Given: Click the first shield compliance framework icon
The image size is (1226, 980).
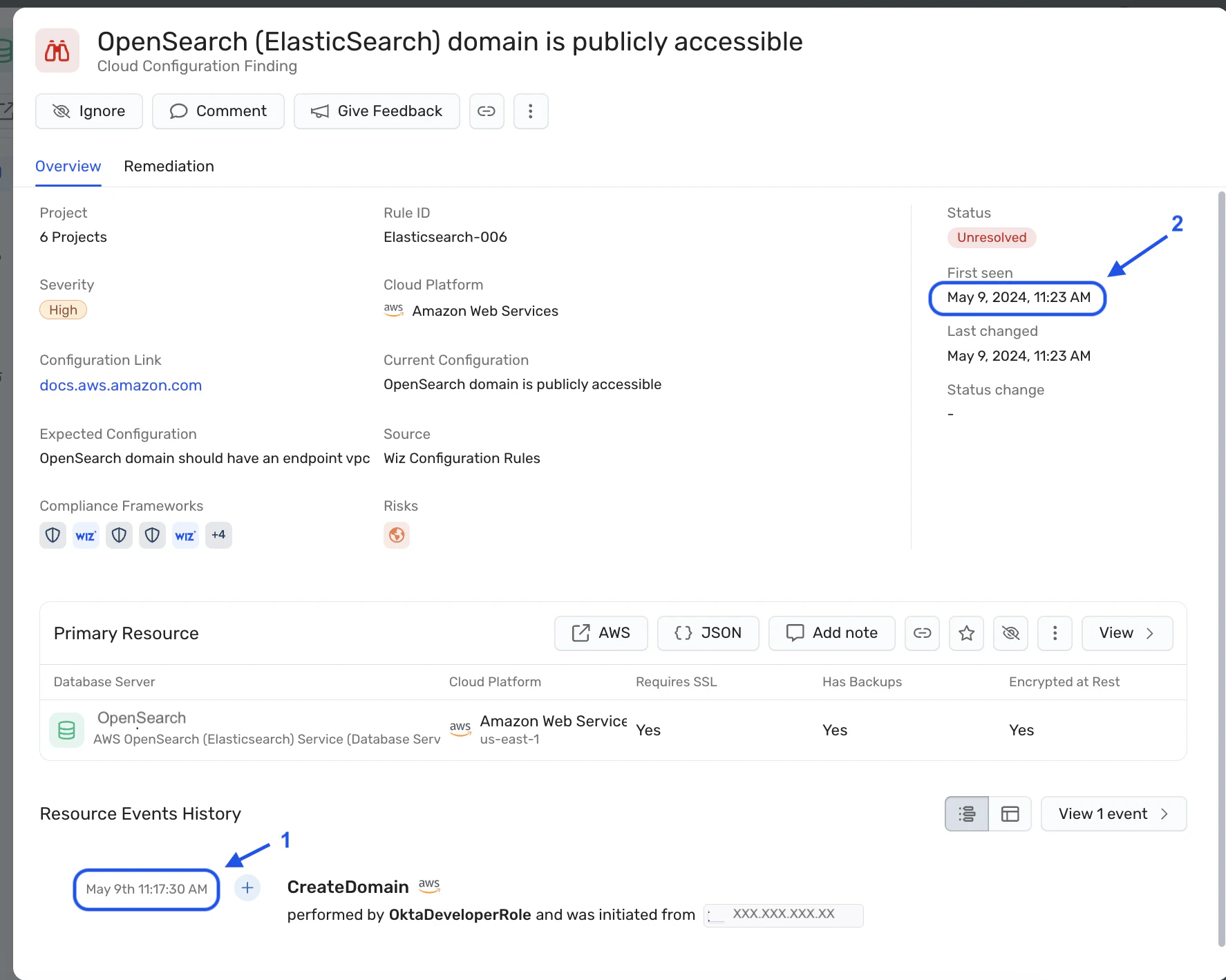Looking at the screenshot, I should (x=53, y=535).
